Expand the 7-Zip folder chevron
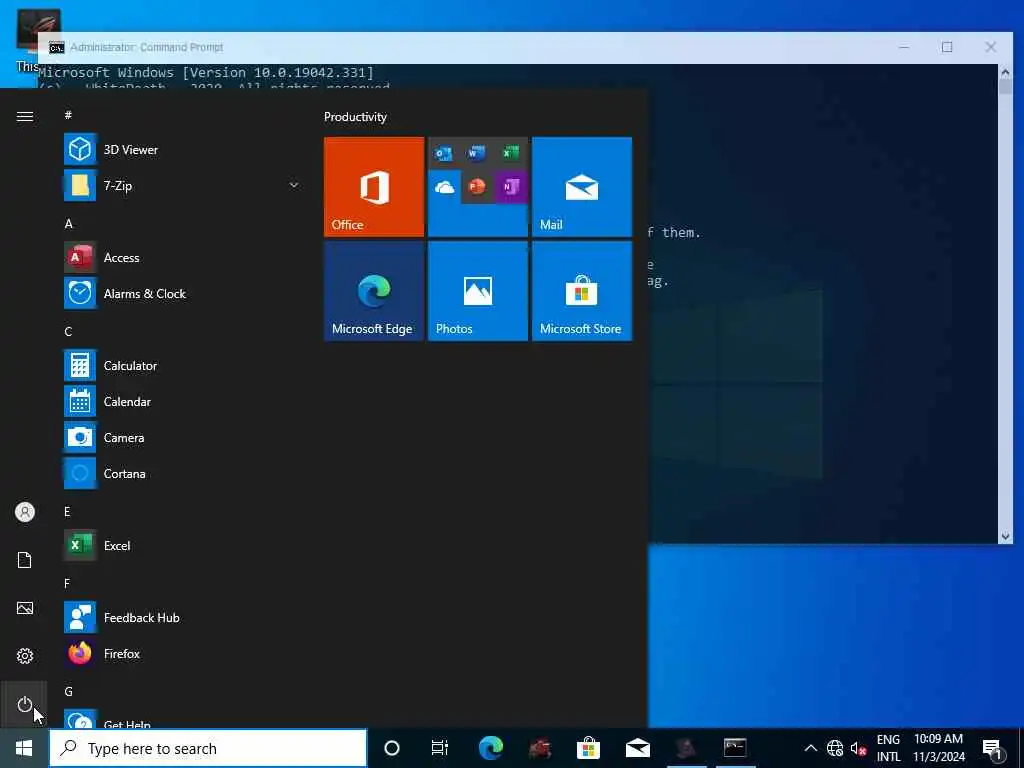This screenshot has width=1024, height=768. pos(294,185)
